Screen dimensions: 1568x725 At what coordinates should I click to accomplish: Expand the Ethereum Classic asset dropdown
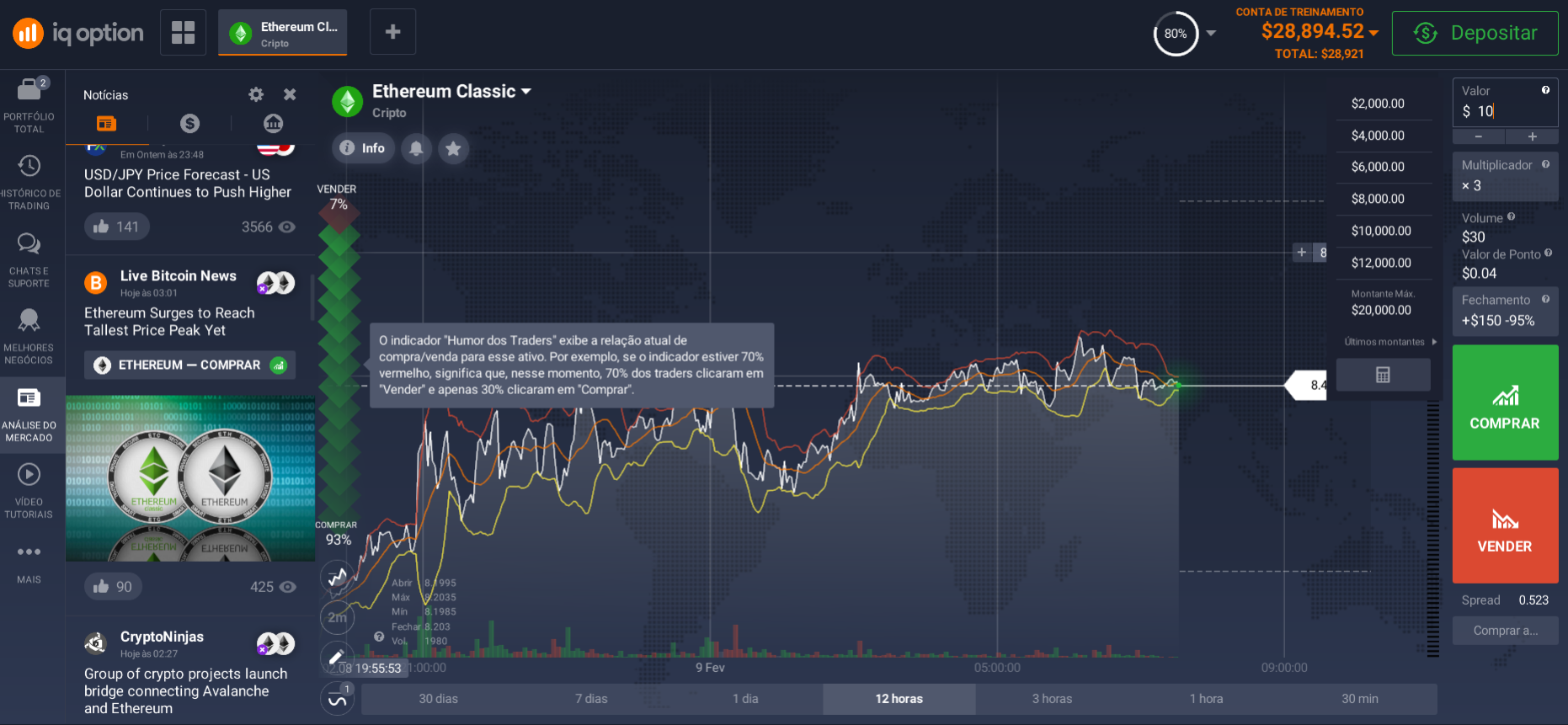[x=526, y=92]
